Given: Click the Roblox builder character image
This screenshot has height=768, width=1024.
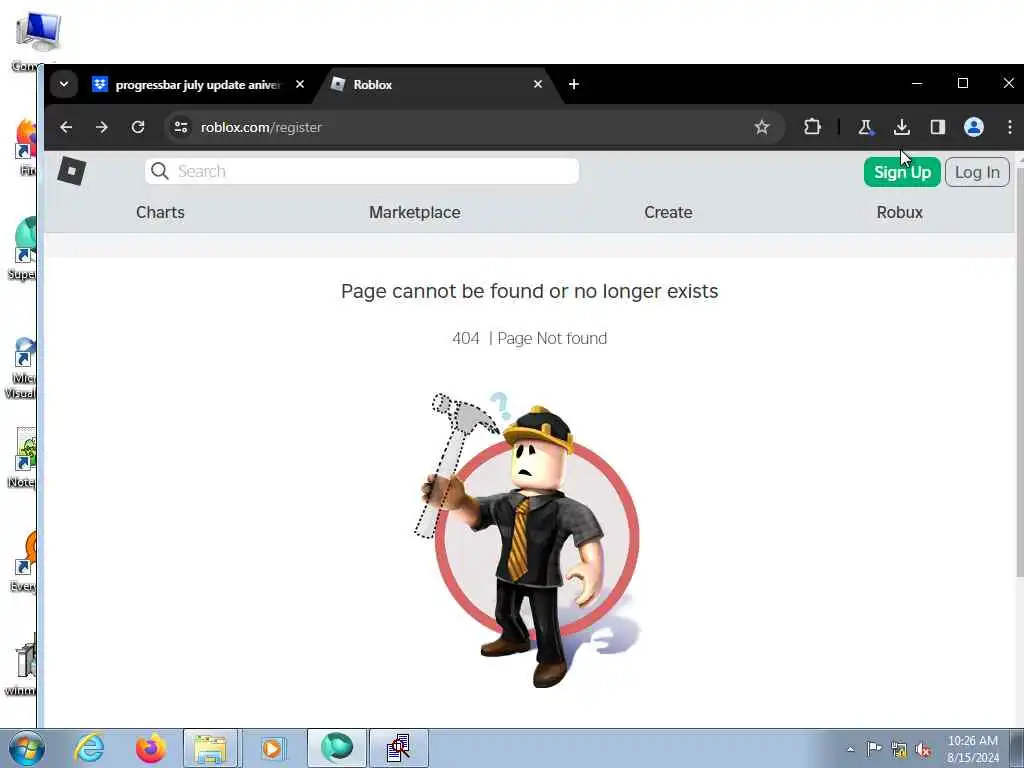Looking at the screenshot, I should coord(526,539).
